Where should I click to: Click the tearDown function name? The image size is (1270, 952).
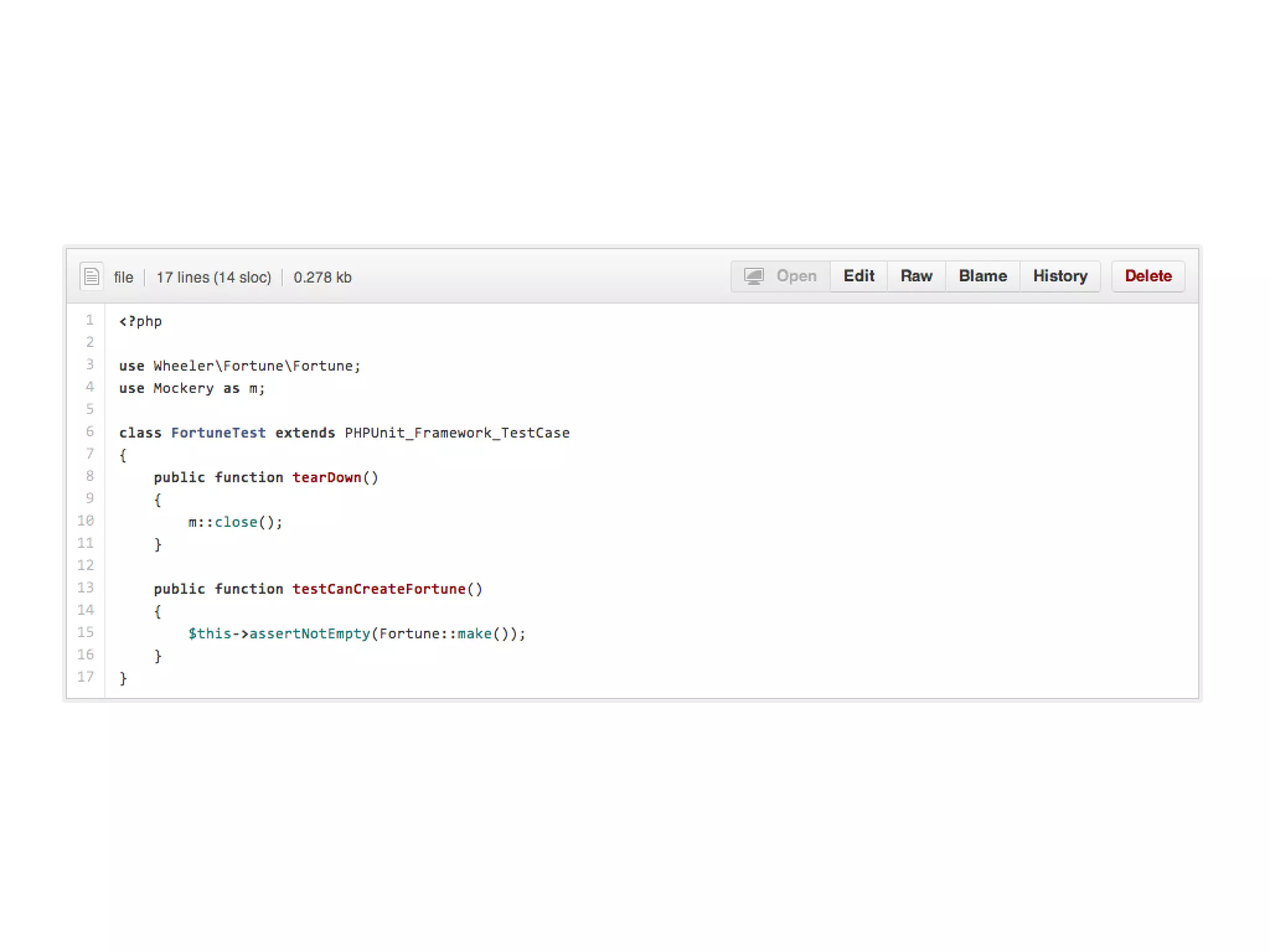327,477
